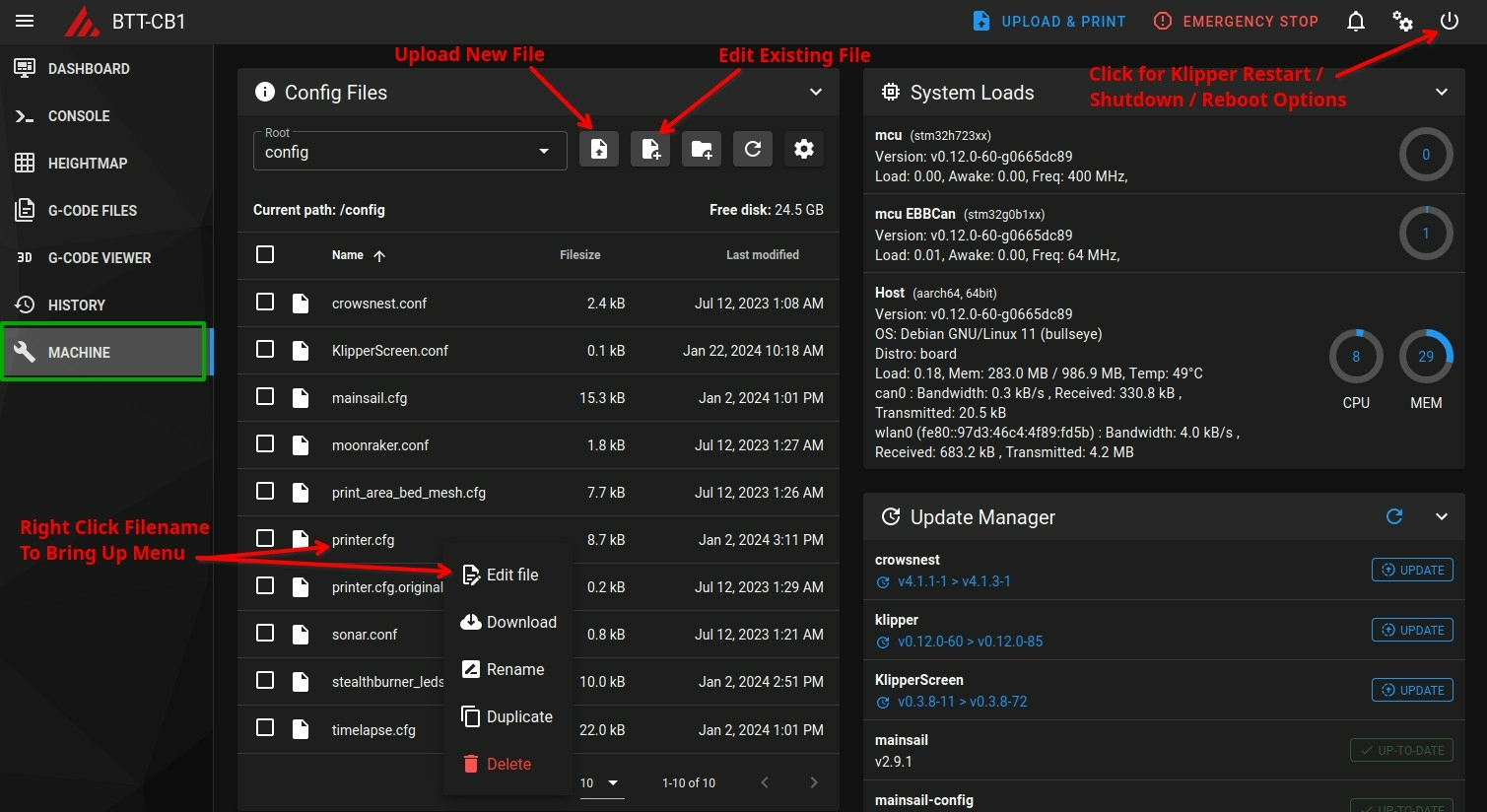1487x812 pixels.
Task: Click the Update Manager header icon
Action: (x=891, y=516)
